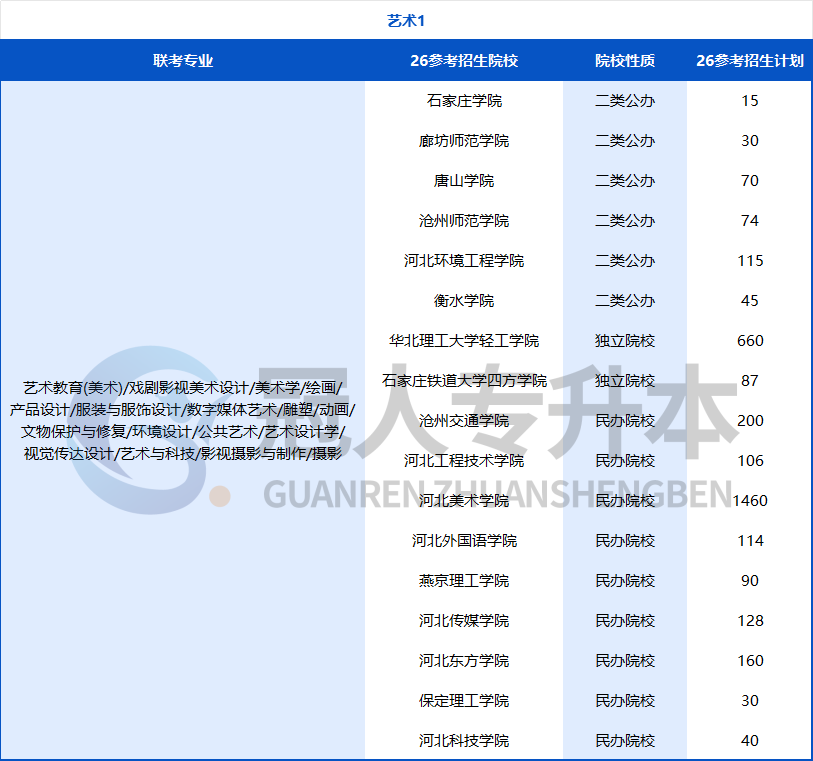Select the 沧州交通学院 school cell
813x761 pixels.
point(464,420)
